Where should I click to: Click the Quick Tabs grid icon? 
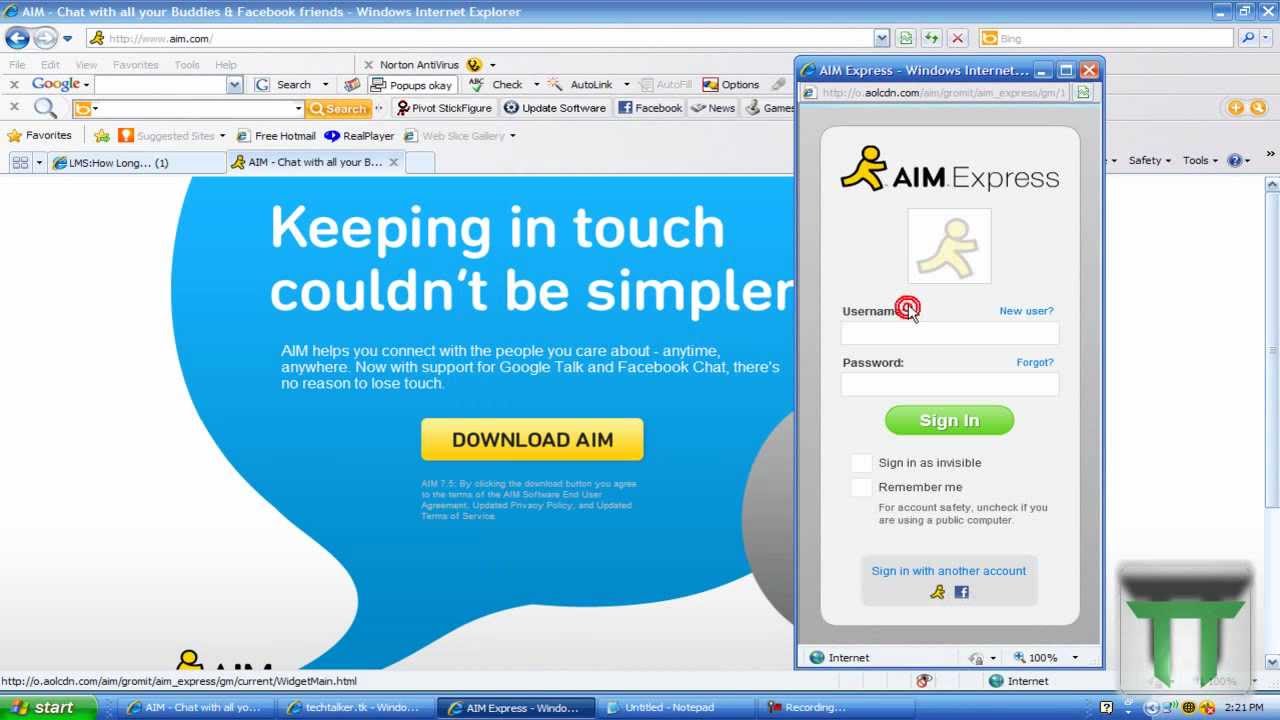(20, 162)
